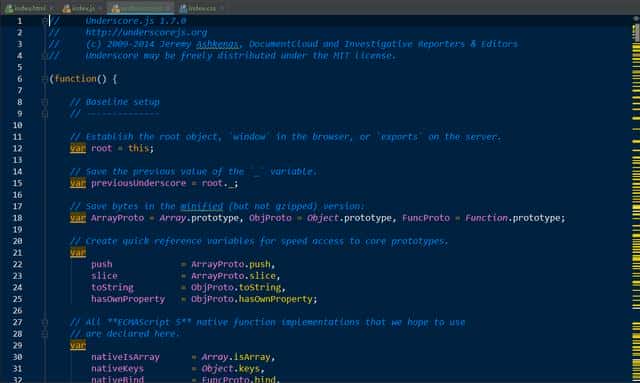Click line number 12 in the gutter
Image resolution: width=640 pixels, height=383 pixels.
point(17,148)
